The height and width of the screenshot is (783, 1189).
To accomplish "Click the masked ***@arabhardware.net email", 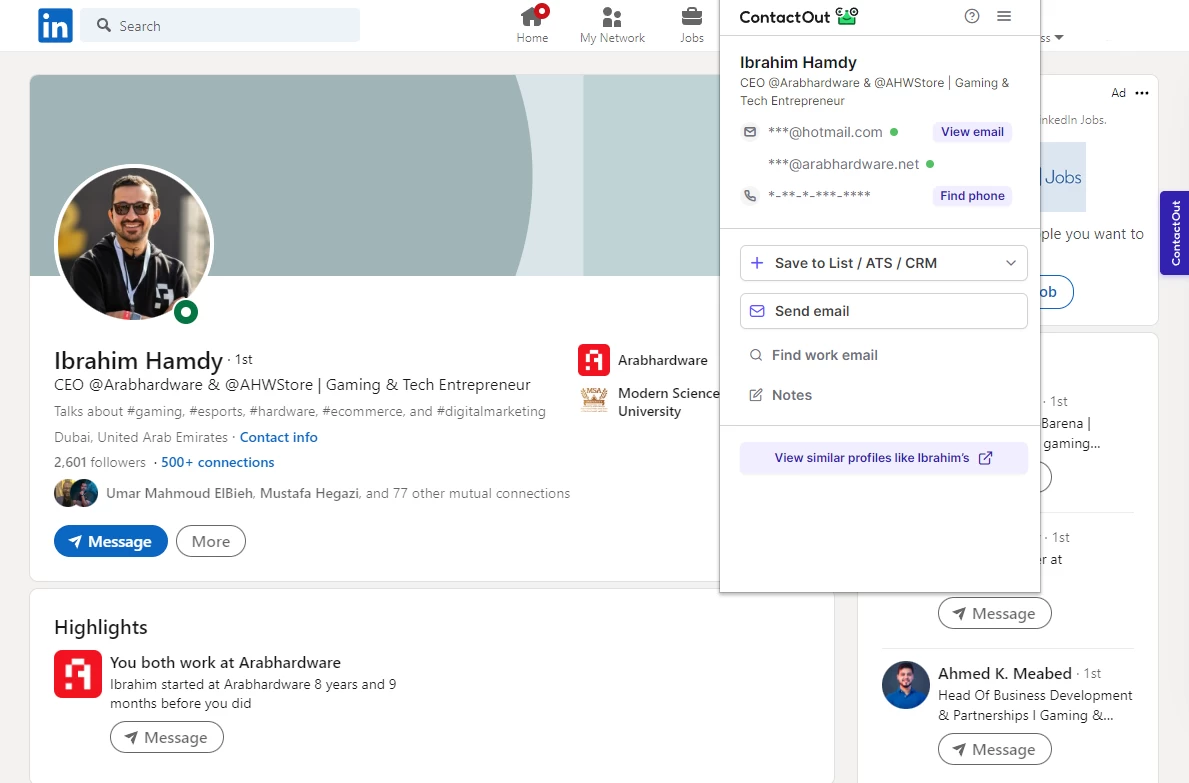I will click(x=843, y=164).
